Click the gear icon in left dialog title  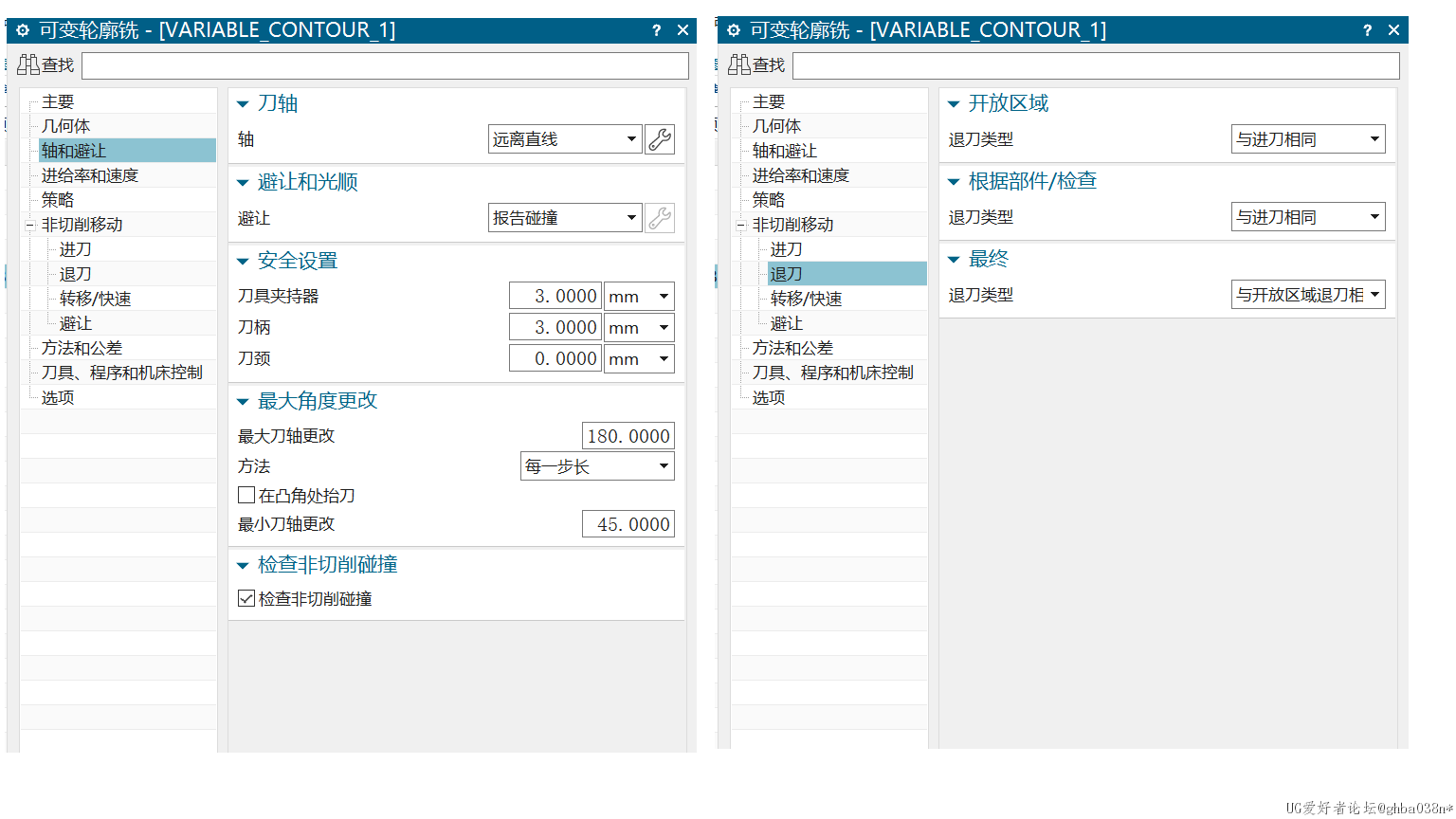tap(23, 30)
